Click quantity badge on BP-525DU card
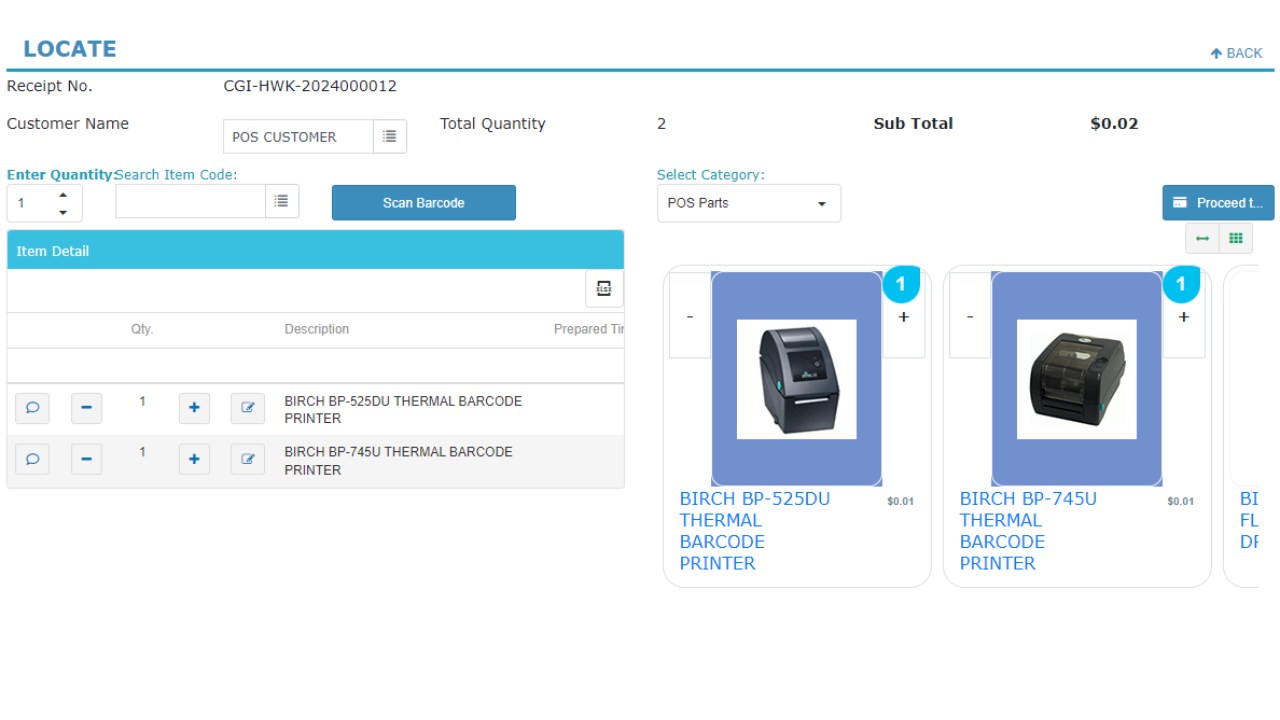The image size is (1280, 720). [x=901, y=284]
